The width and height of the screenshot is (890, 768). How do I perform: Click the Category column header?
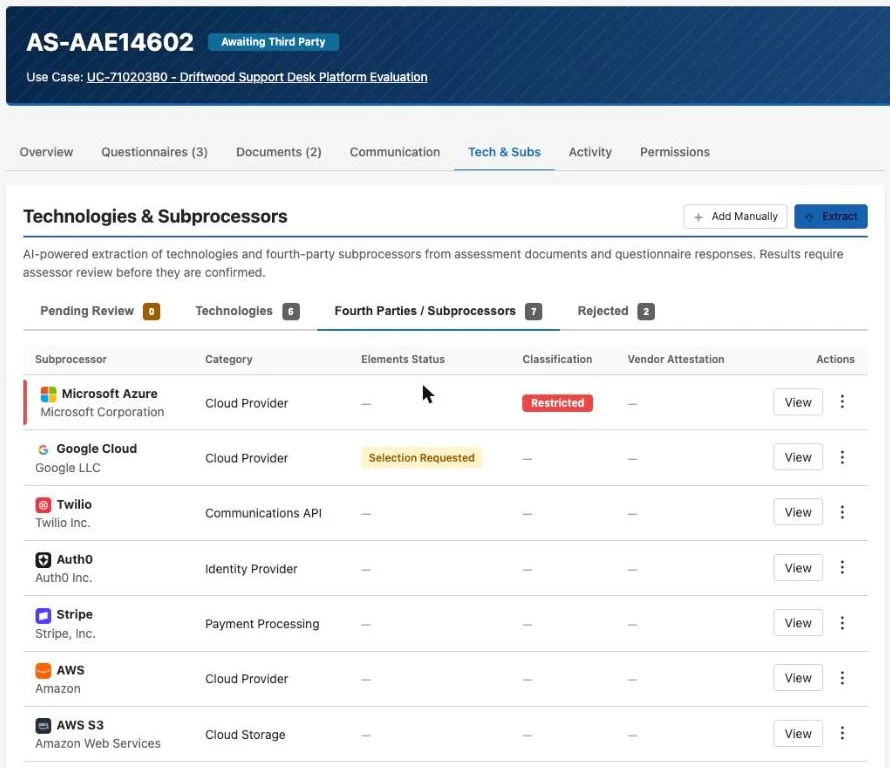pyautogui.click(x=229, y=359)
